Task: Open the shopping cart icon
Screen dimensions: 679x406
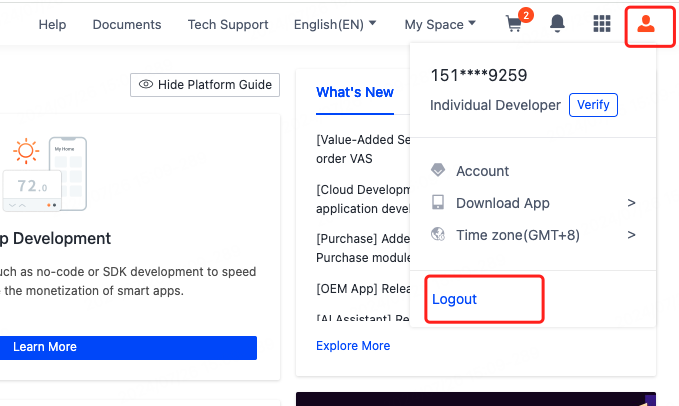Action: 516,24
